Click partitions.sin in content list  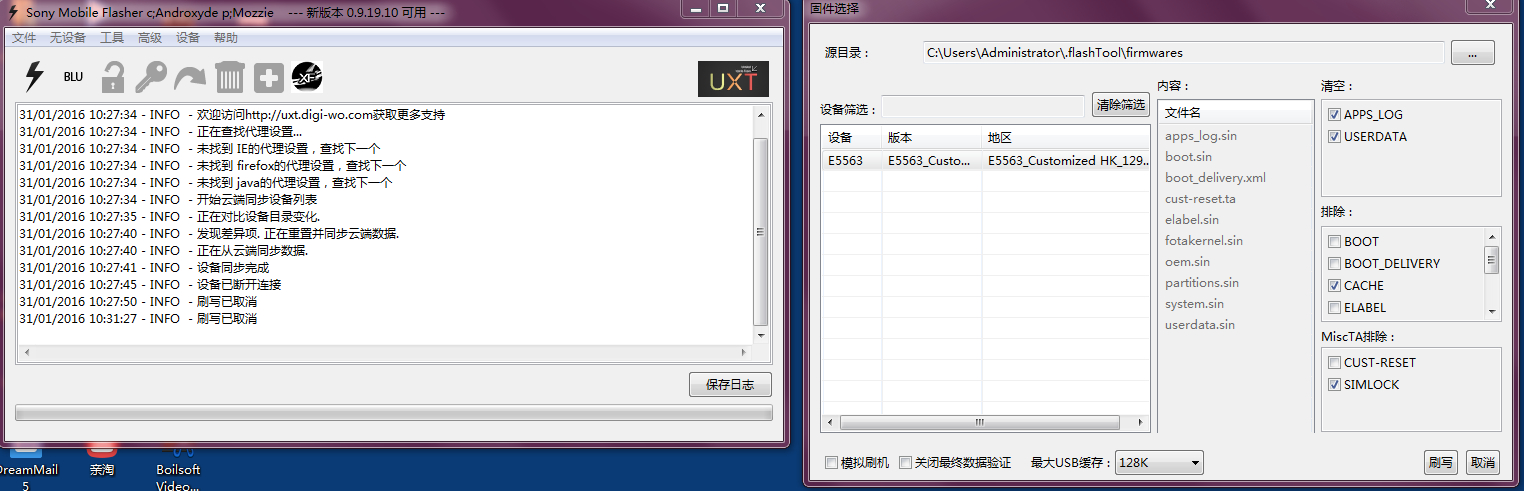coord(1202,282)
